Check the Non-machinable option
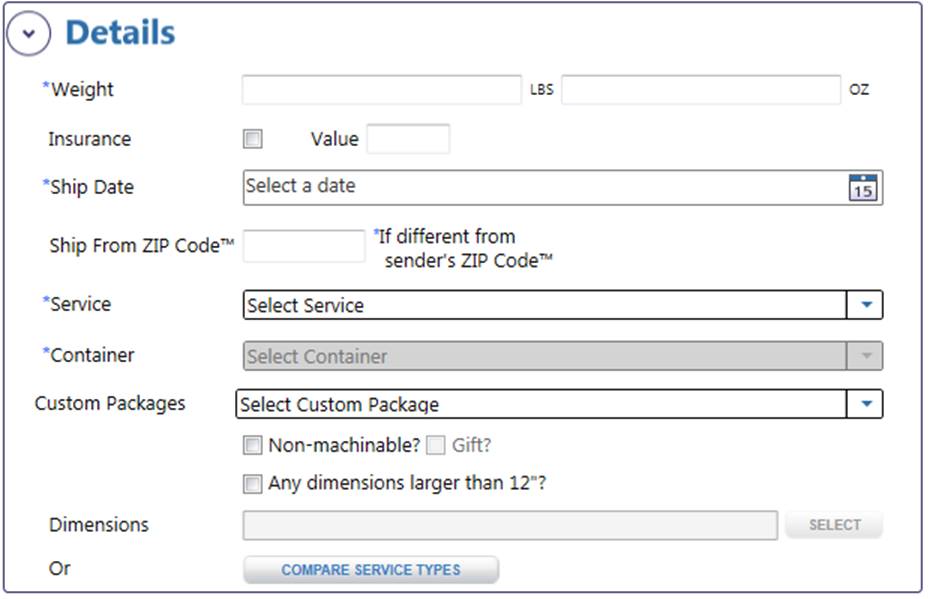This screenshot has width=930, height=599. (253, 445)
